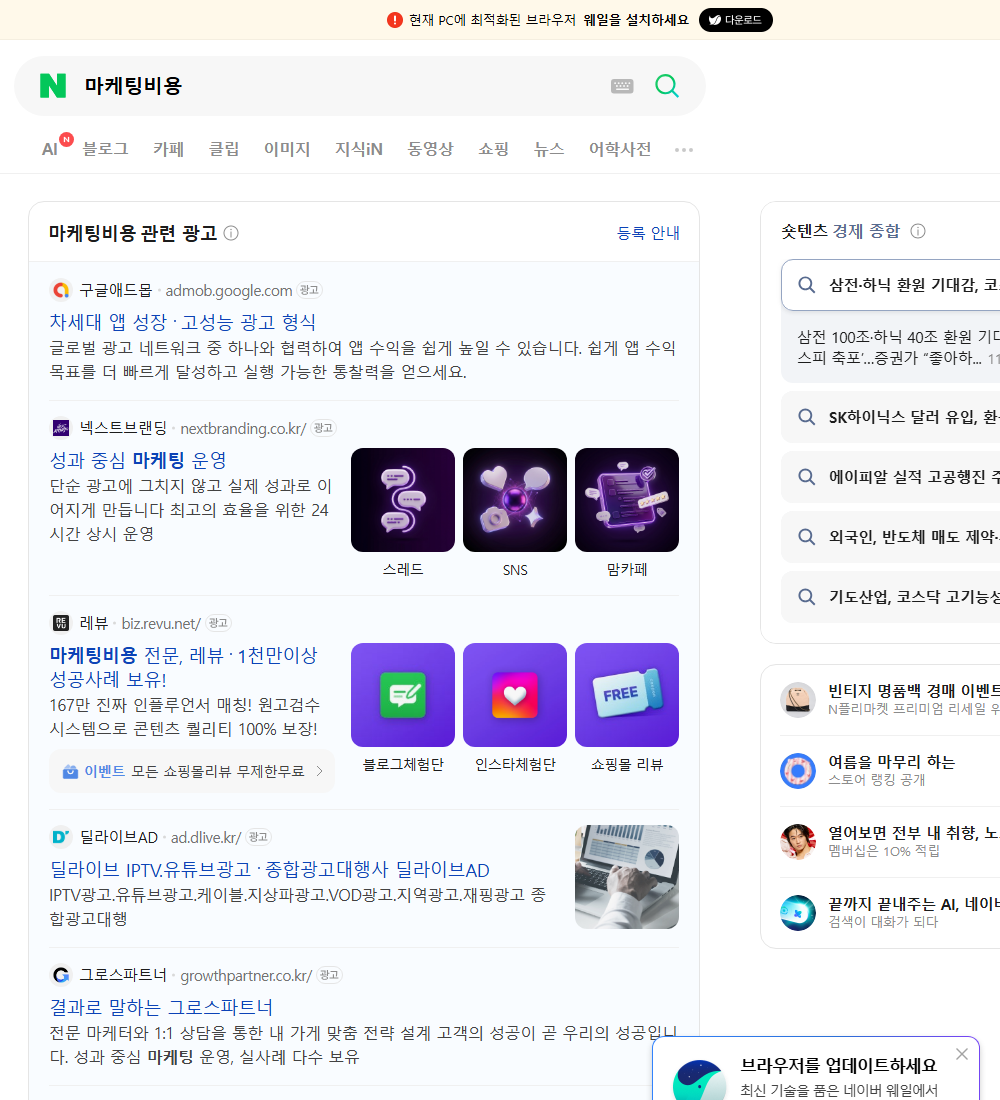Click the growthpartner.co.kr/ URL
The width and height of the screenshot is (1000, 1100).
(x=246, y=976)
